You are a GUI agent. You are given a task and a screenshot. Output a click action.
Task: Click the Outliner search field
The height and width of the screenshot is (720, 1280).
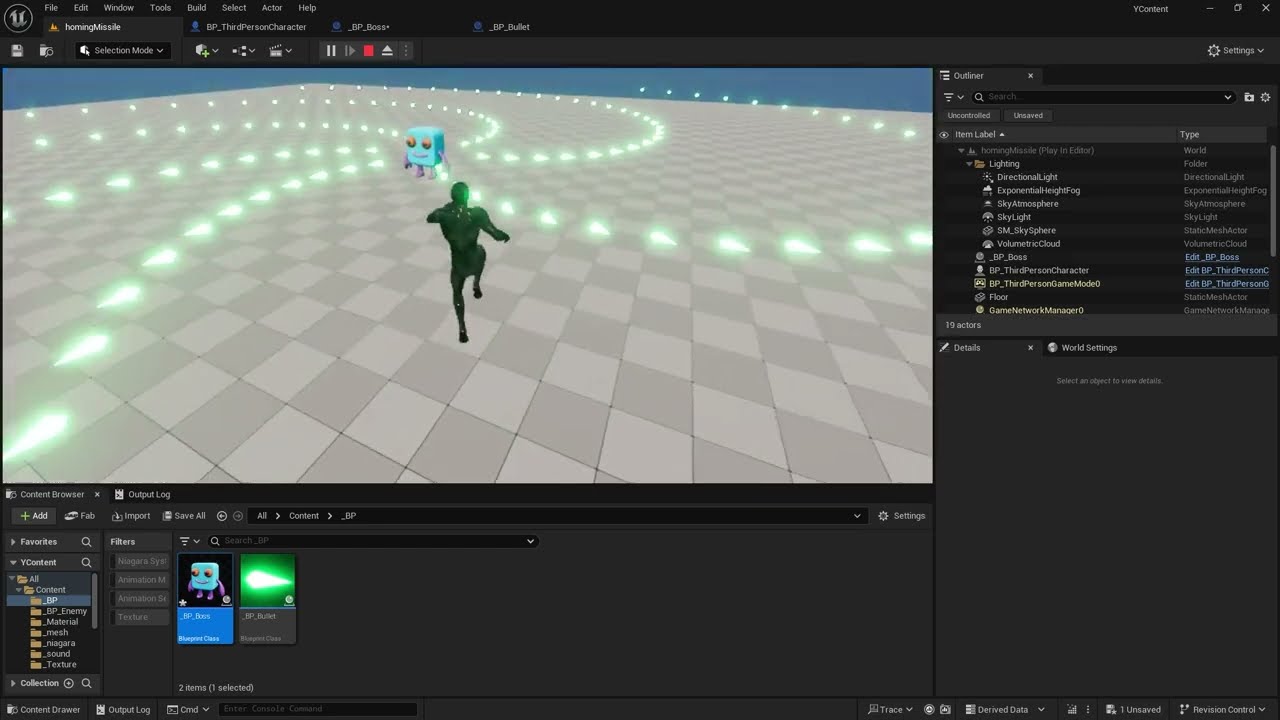[1105, 97]
